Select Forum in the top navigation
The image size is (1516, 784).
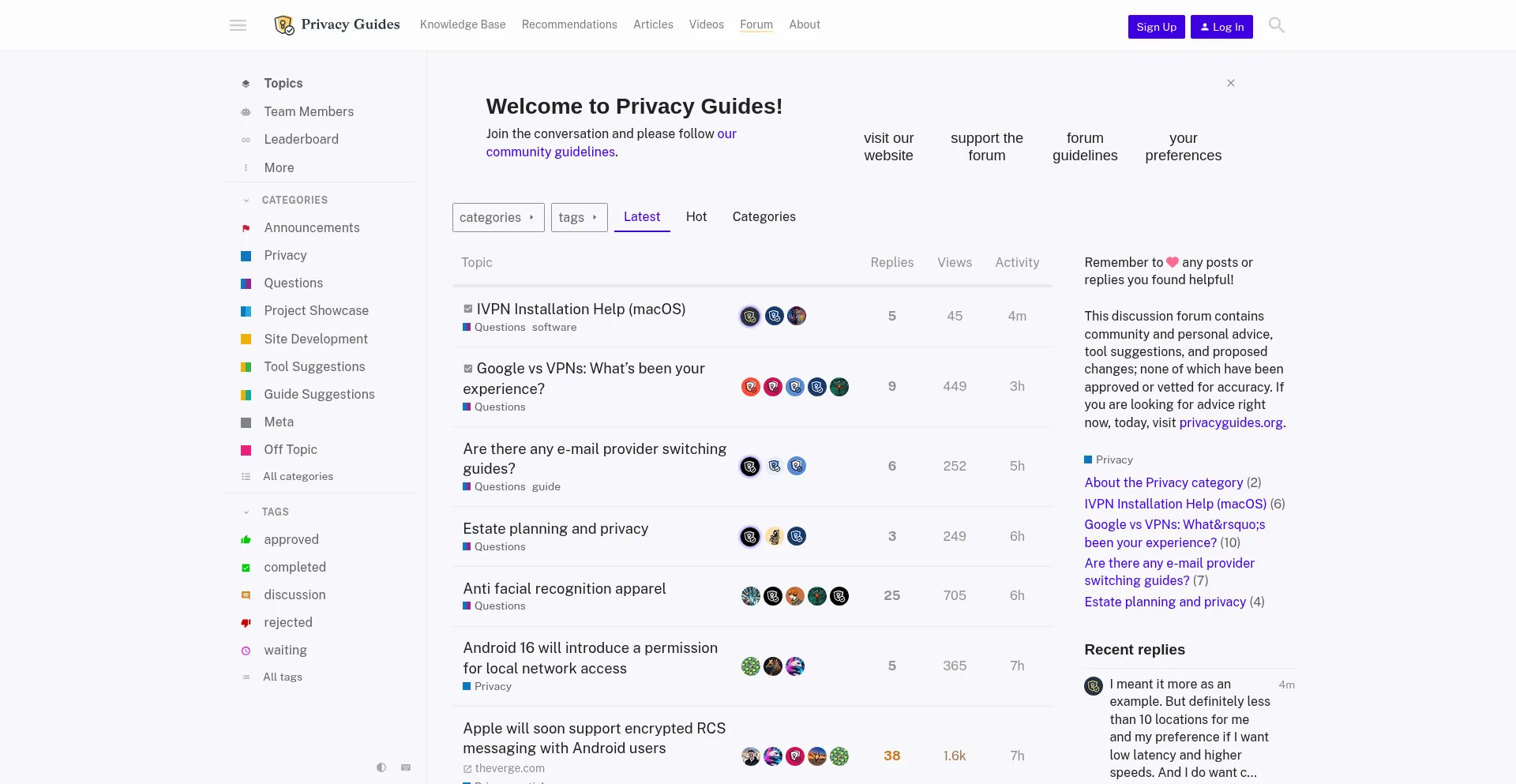(x=756, y=24)
